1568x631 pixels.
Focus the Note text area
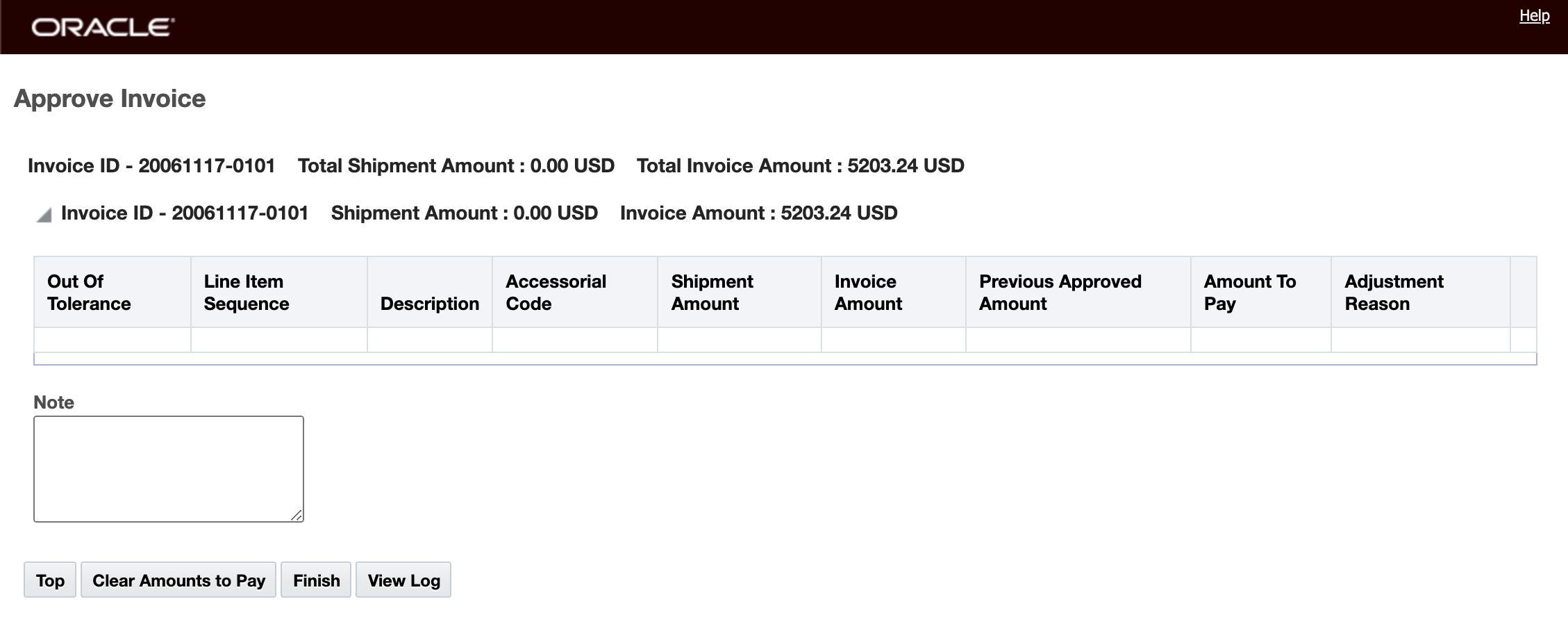click(x=168, y=468)
